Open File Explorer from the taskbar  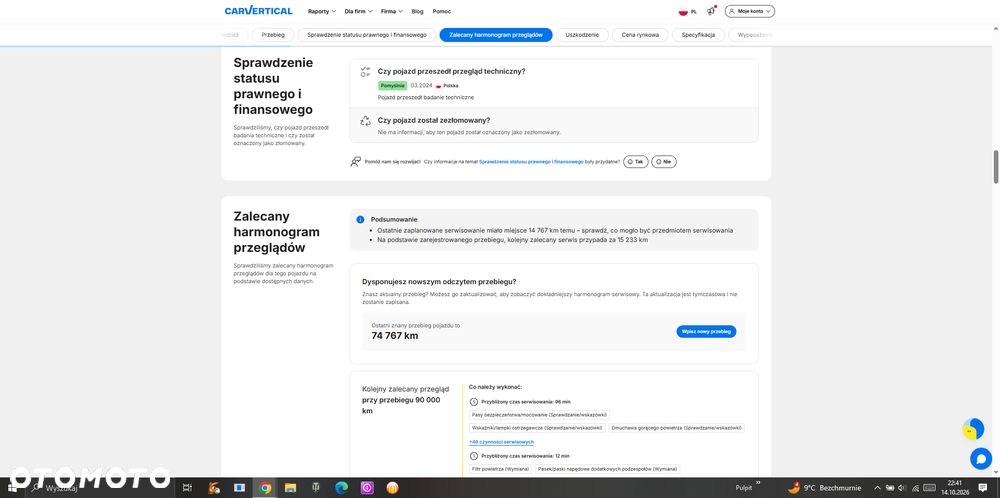coord(290,488)
